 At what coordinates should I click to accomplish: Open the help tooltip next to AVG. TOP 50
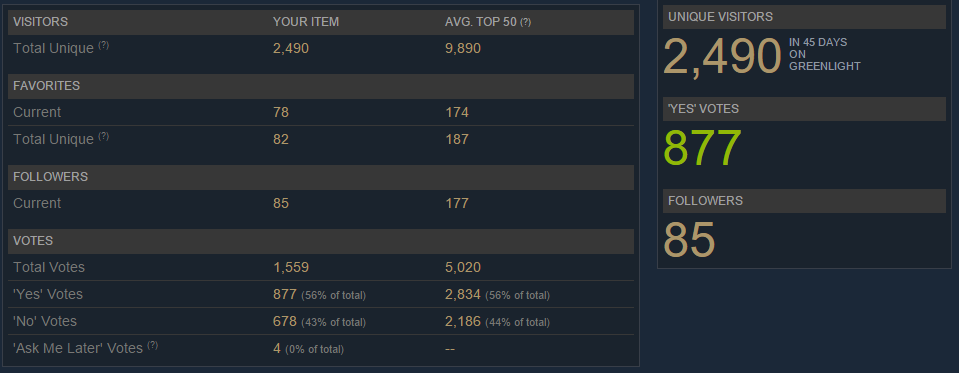525,23
